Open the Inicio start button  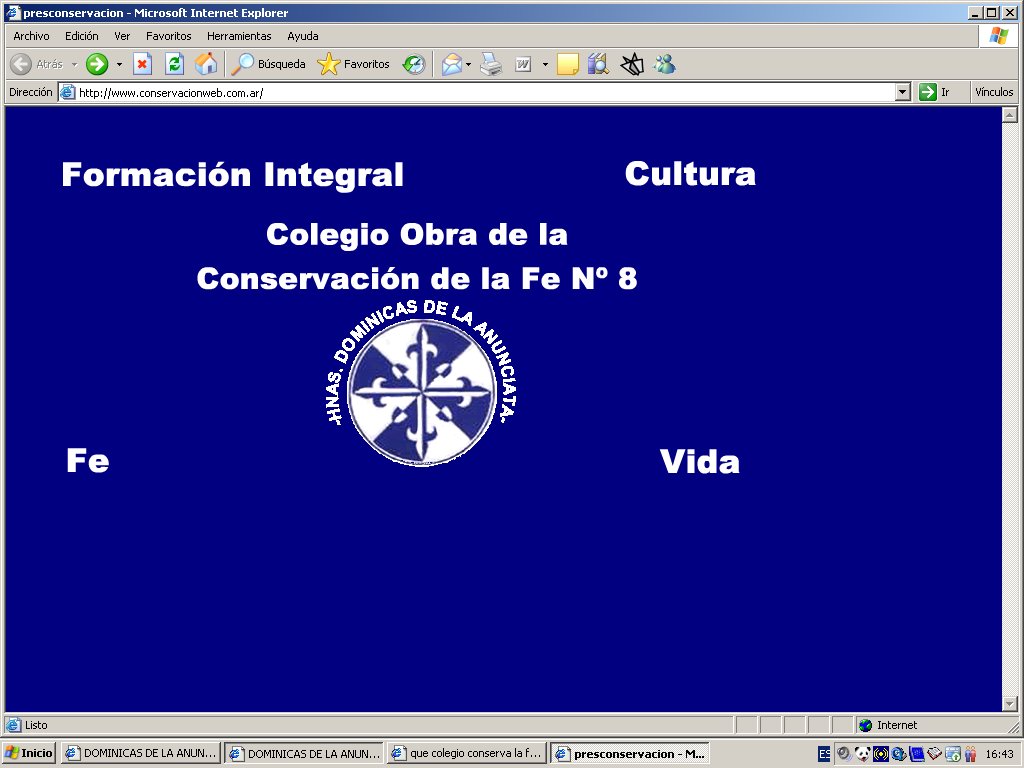(29, 753)
